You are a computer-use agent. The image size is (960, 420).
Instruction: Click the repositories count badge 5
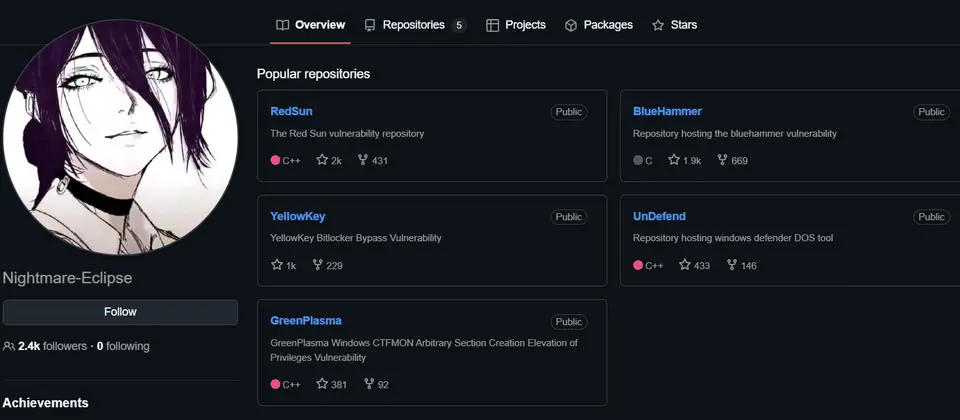coord(459,25)
